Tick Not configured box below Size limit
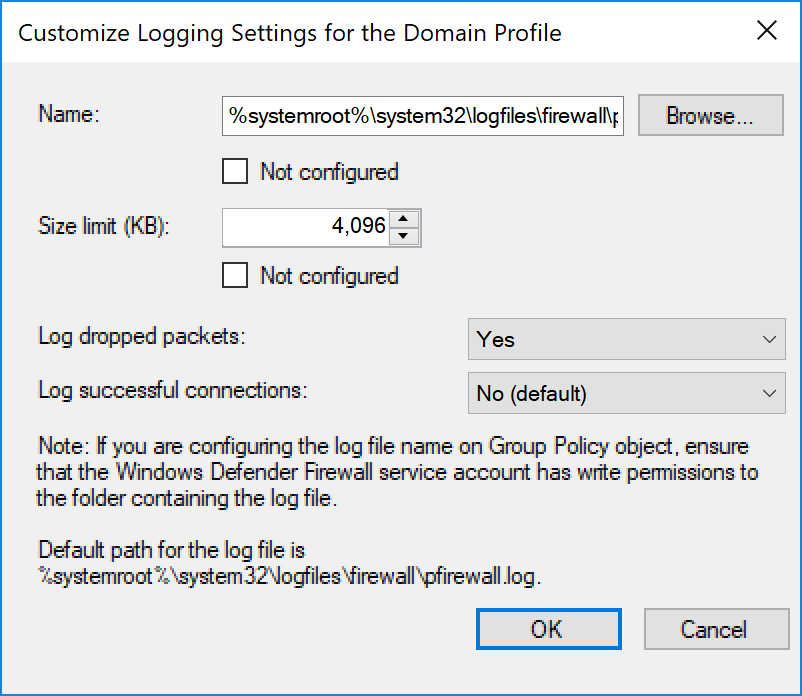Viewport: 802px width, 696px height. pyautogui.click(x=235, y=275)
